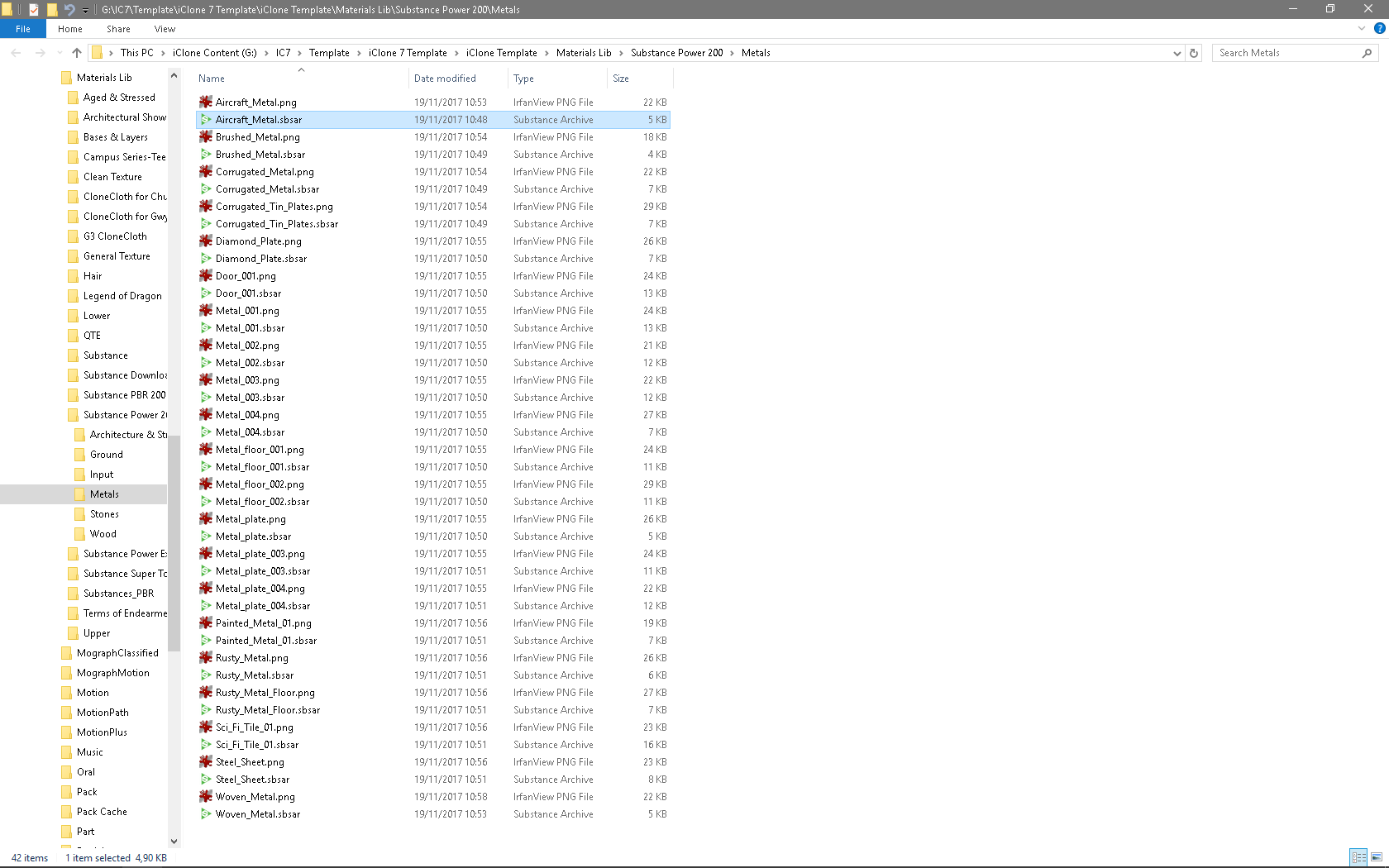This screenshot has height=868, width=1389.
Task: Click the PNG icon of Metal_001.png
Action: tap(206, 310)
